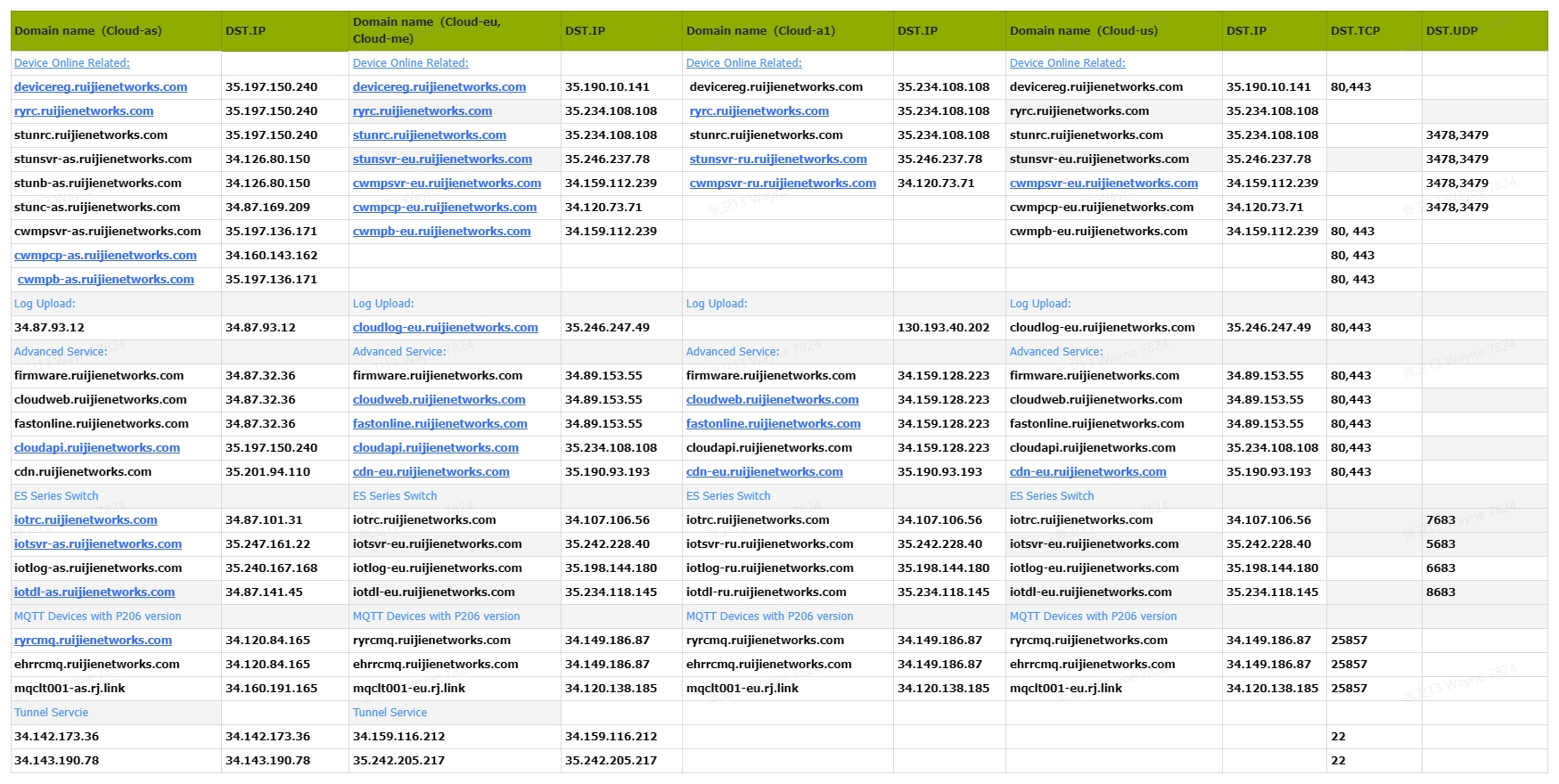Select the 'Domain name (Cloud-a1)' header cell
The height and width of the screenshot is (784, 1559).
point(788,31)
